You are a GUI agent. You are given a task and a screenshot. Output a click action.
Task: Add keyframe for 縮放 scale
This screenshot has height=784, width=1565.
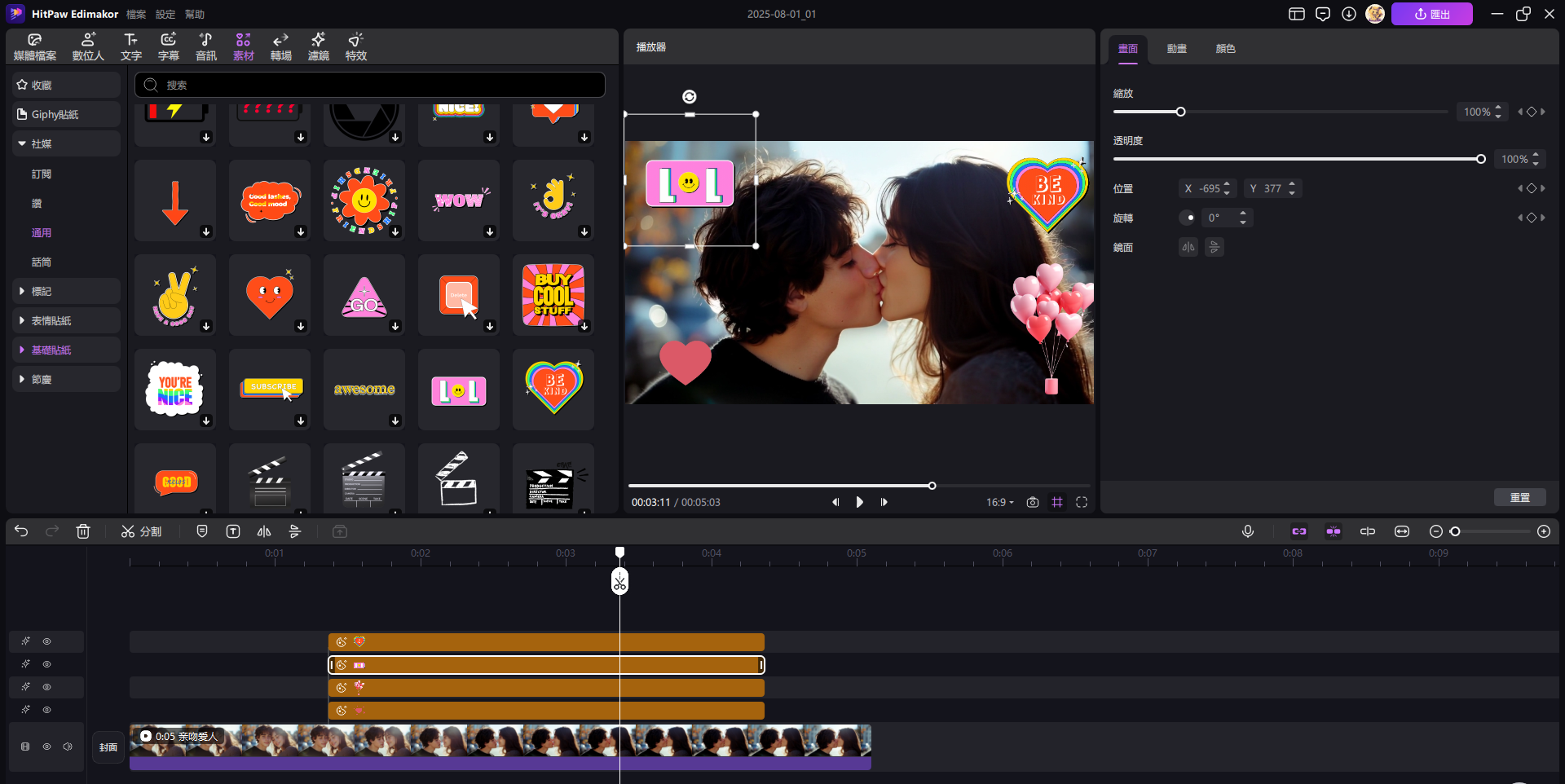[1532, 112]
